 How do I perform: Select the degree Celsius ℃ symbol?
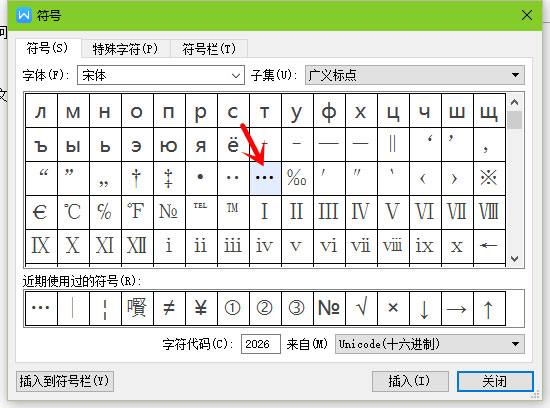click(x=73, y=212)
